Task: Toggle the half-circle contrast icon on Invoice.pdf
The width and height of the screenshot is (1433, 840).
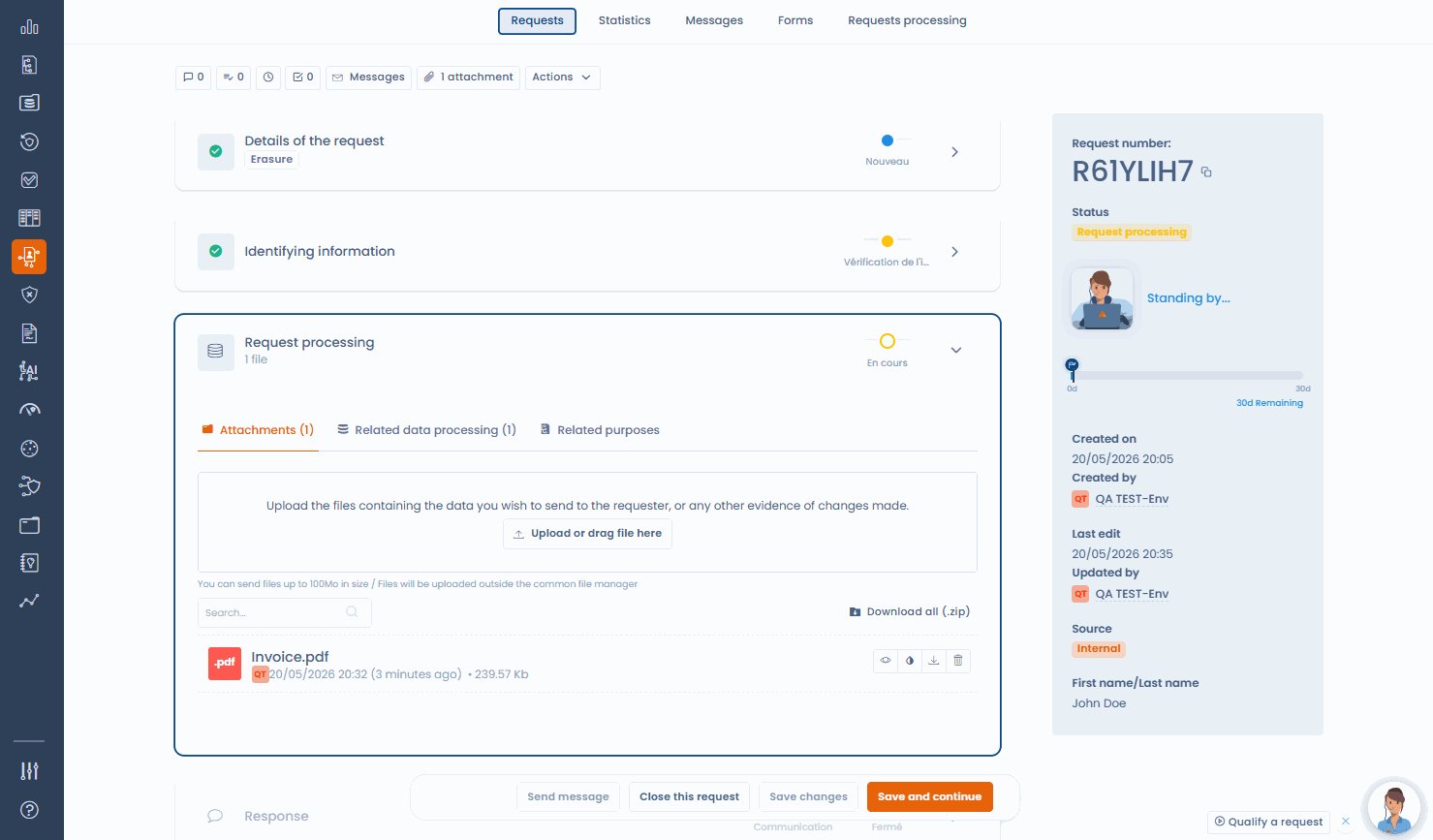Action: 910,661
